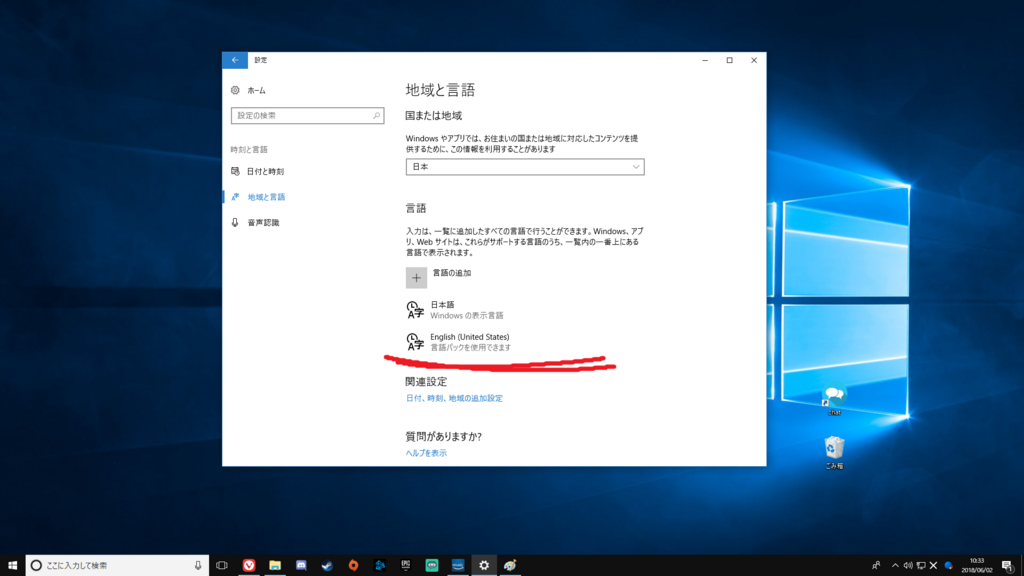Show hidden system tray icons
Image resolution: width=1024 pixels, height=576 pixels.
point(895,566)
